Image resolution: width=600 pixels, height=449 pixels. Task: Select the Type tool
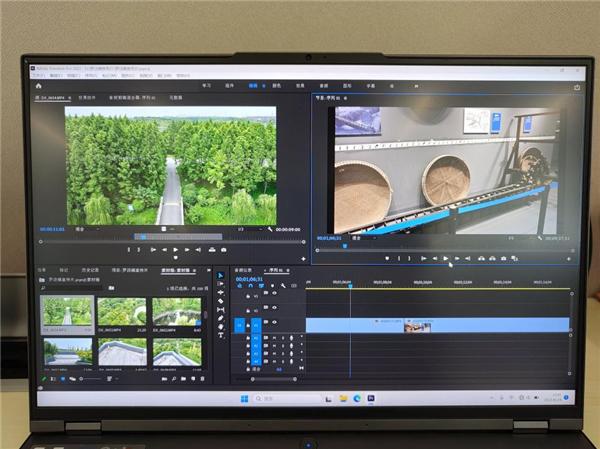(x=221, y=335)
